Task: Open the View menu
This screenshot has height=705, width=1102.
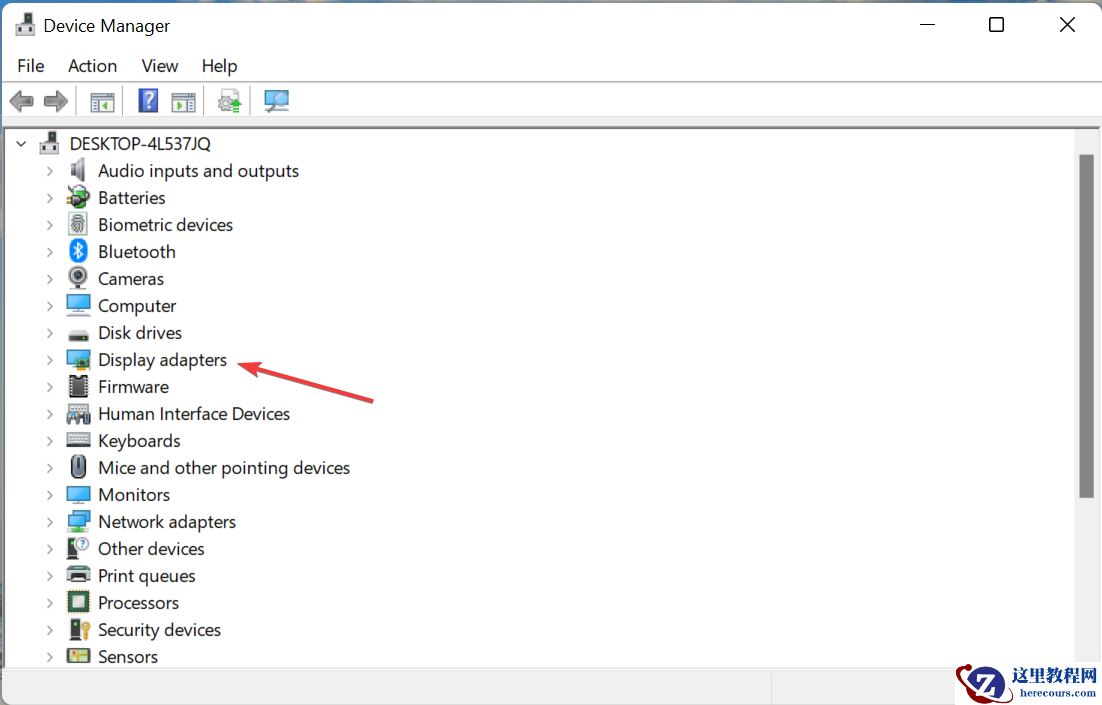Action: point(160,65)
